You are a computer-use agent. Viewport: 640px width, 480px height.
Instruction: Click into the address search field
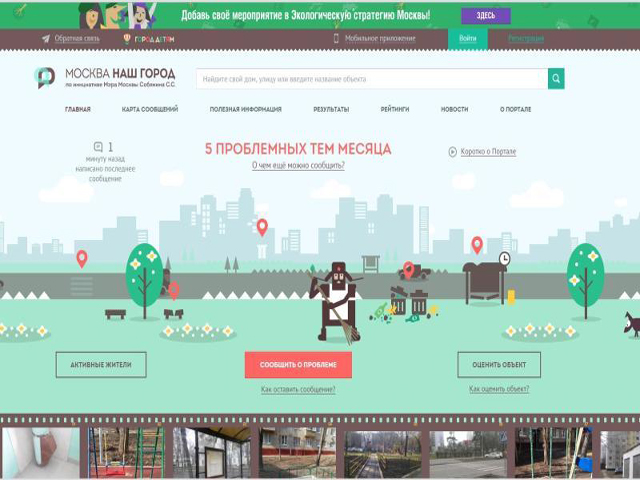click(x=370, y=79)
